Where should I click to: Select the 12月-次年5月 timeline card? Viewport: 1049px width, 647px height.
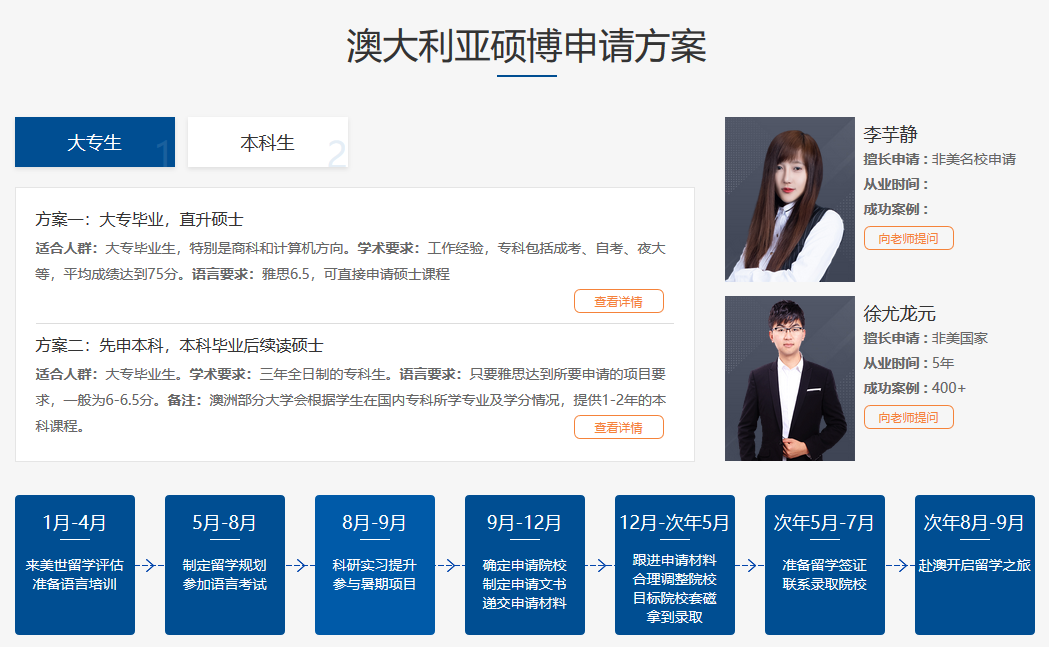click(674, 565)
